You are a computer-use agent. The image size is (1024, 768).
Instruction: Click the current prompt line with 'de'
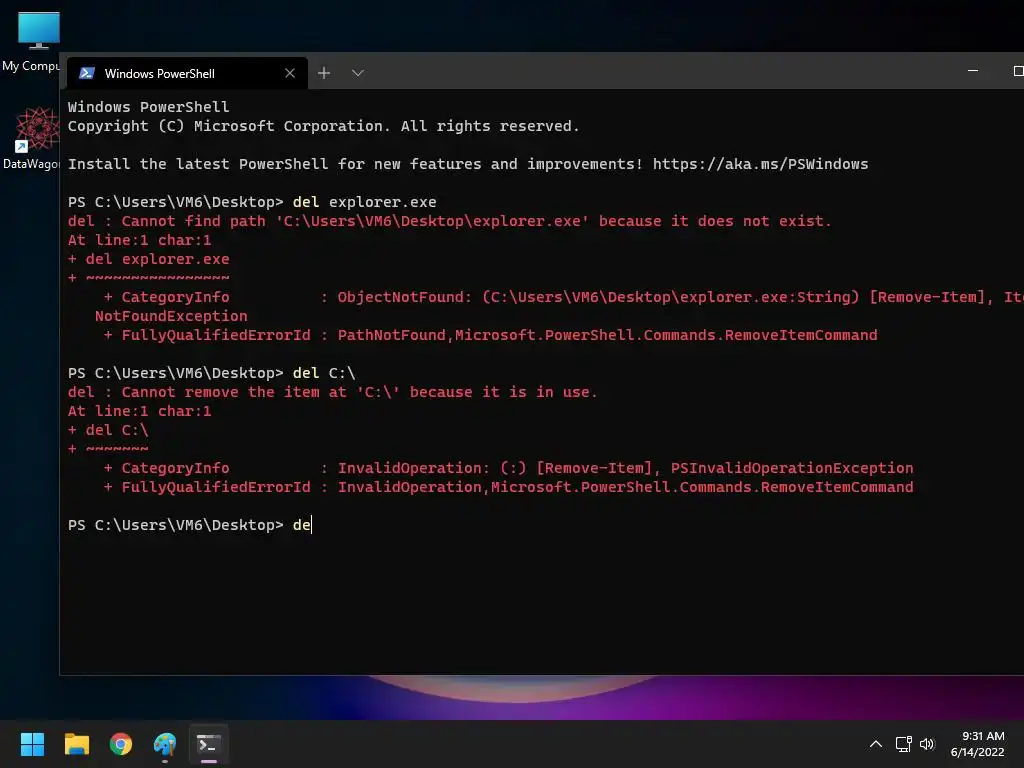pos(189,525)
